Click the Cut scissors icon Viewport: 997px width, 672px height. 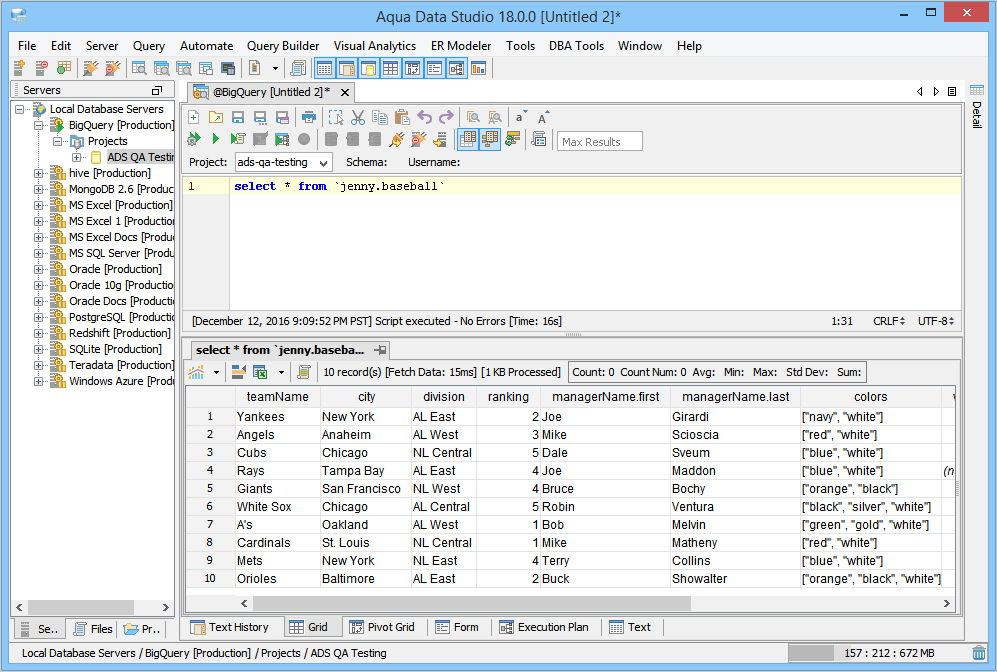pyautogui.click(x=358, y=117)
